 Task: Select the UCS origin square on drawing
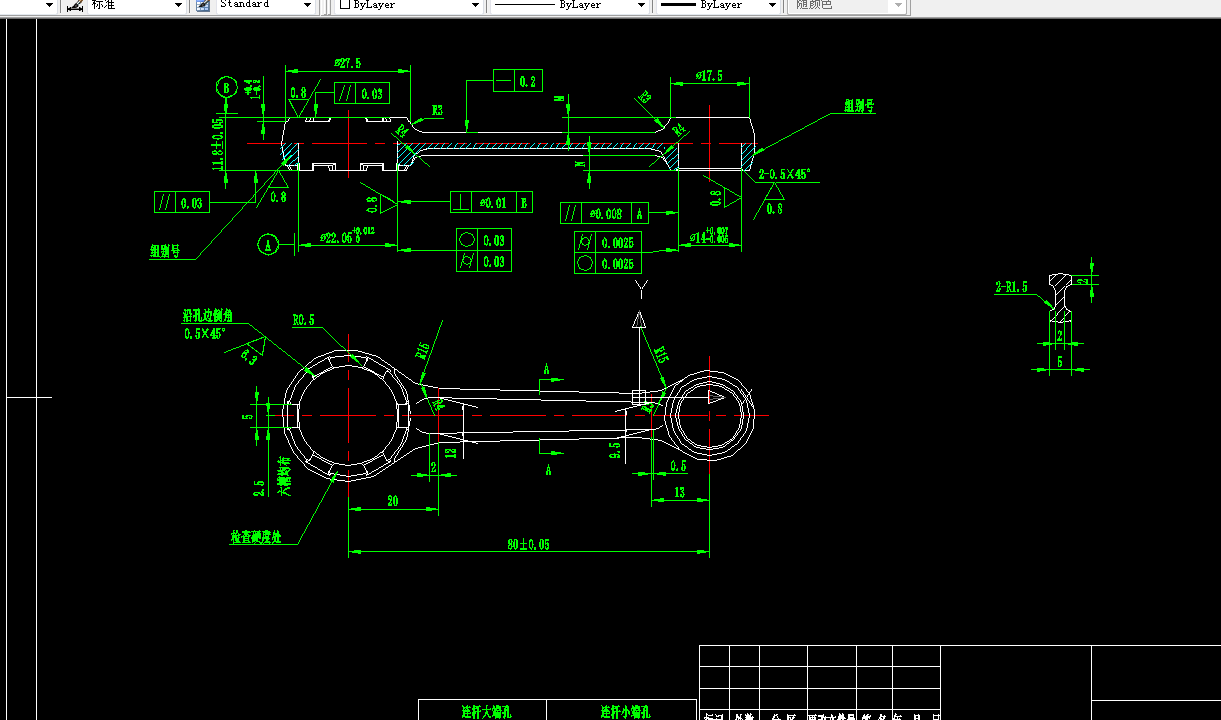(640, 397)
